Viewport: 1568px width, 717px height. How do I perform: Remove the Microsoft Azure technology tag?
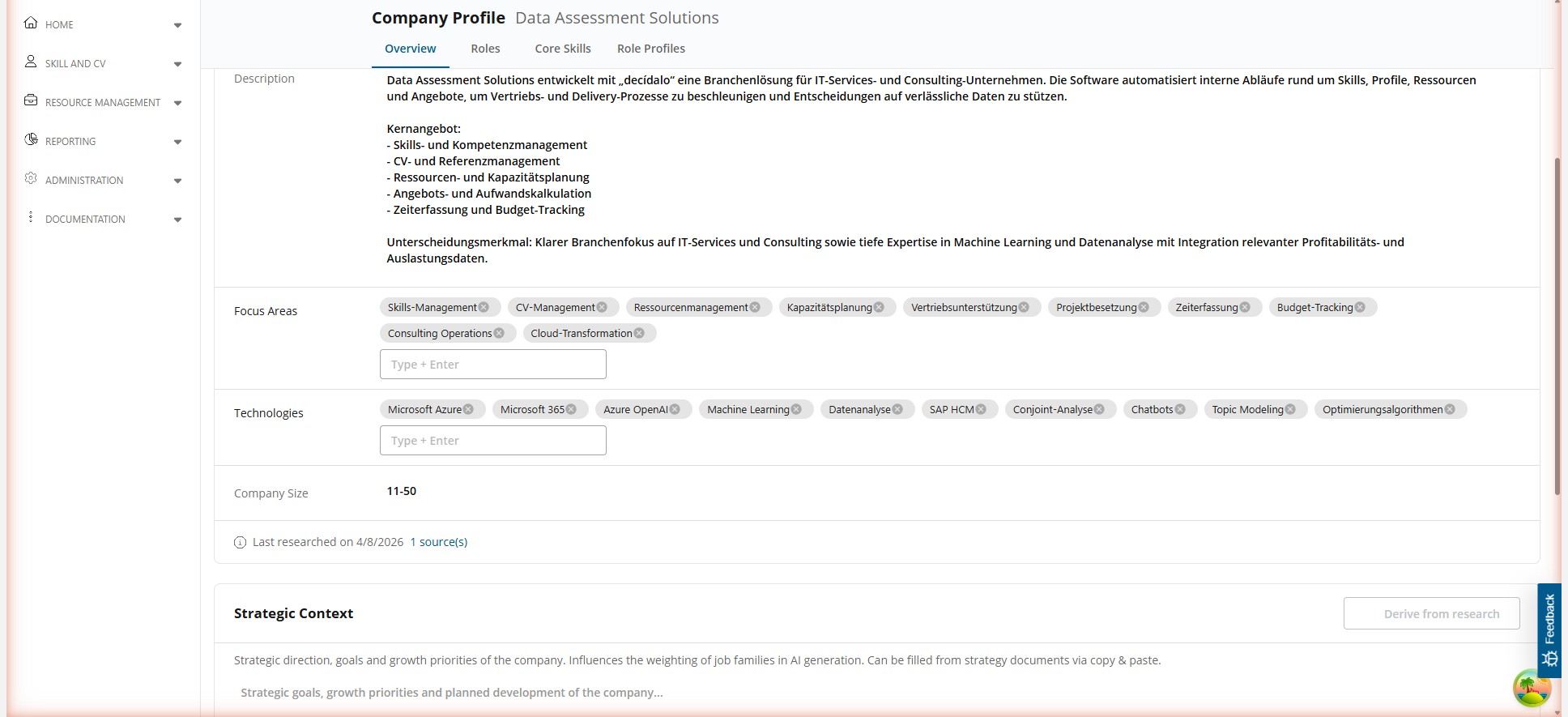pos(468,409)
